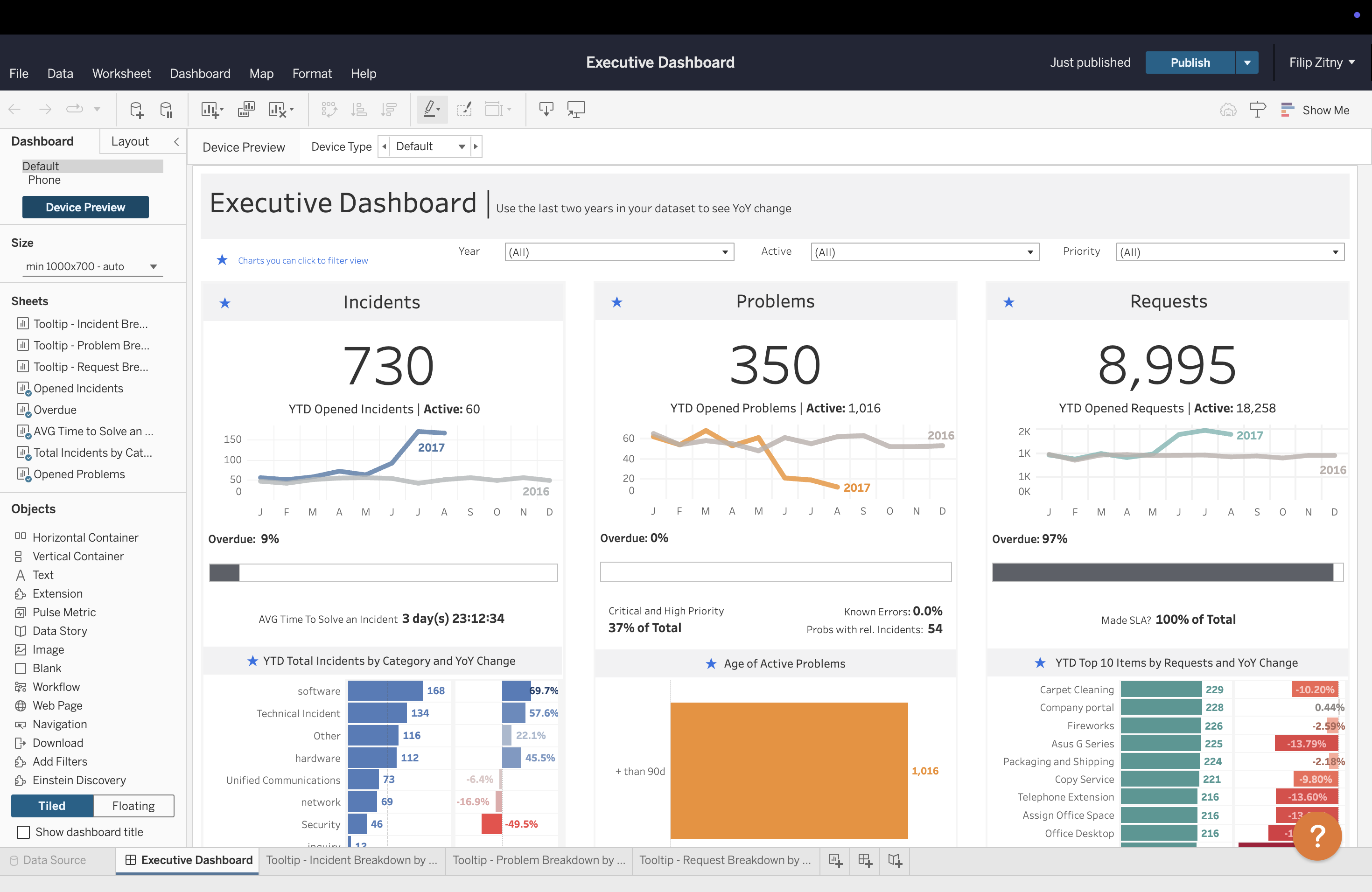Open the Worksheet menu
The height and width of the screenshot is (892, 1372).
point(121,74)
